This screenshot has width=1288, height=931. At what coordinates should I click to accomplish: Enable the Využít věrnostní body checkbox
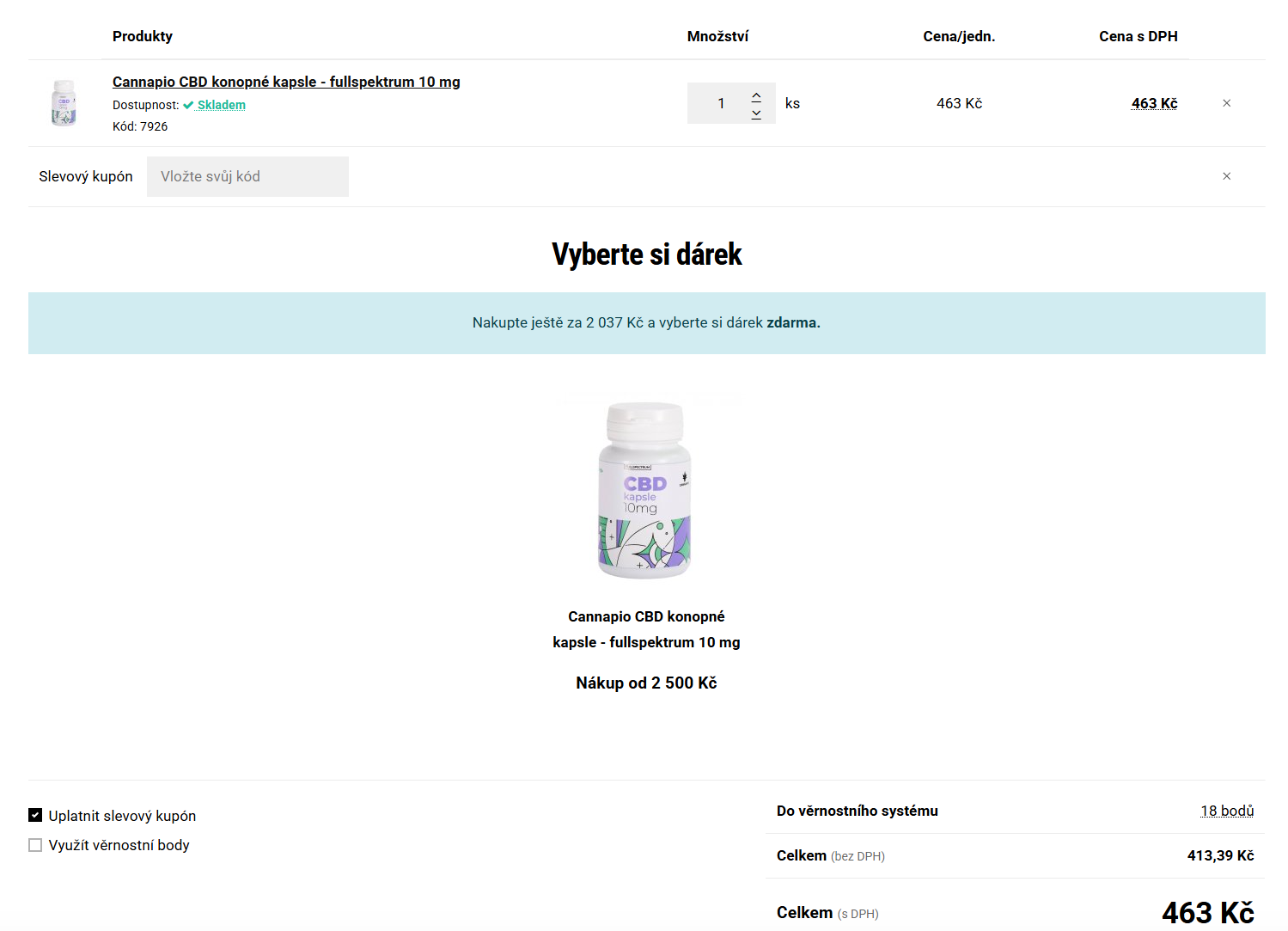click(35, 845)
